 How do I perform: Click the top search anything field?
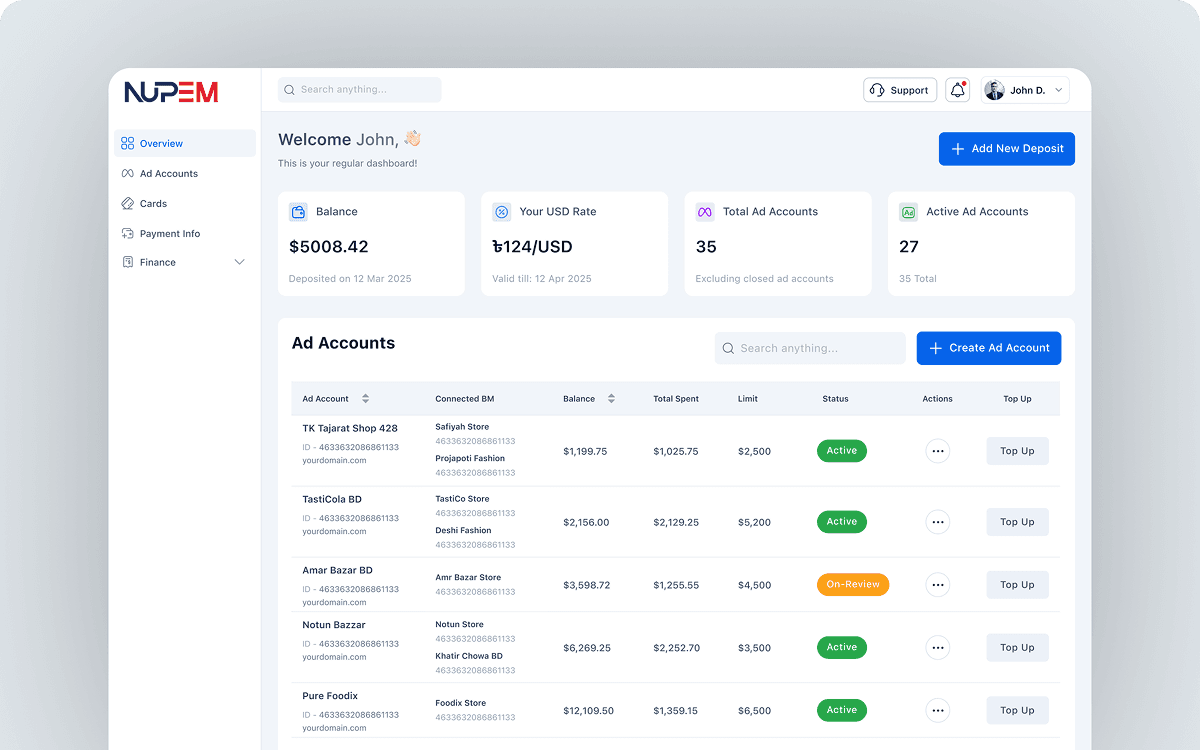(358, 89)
